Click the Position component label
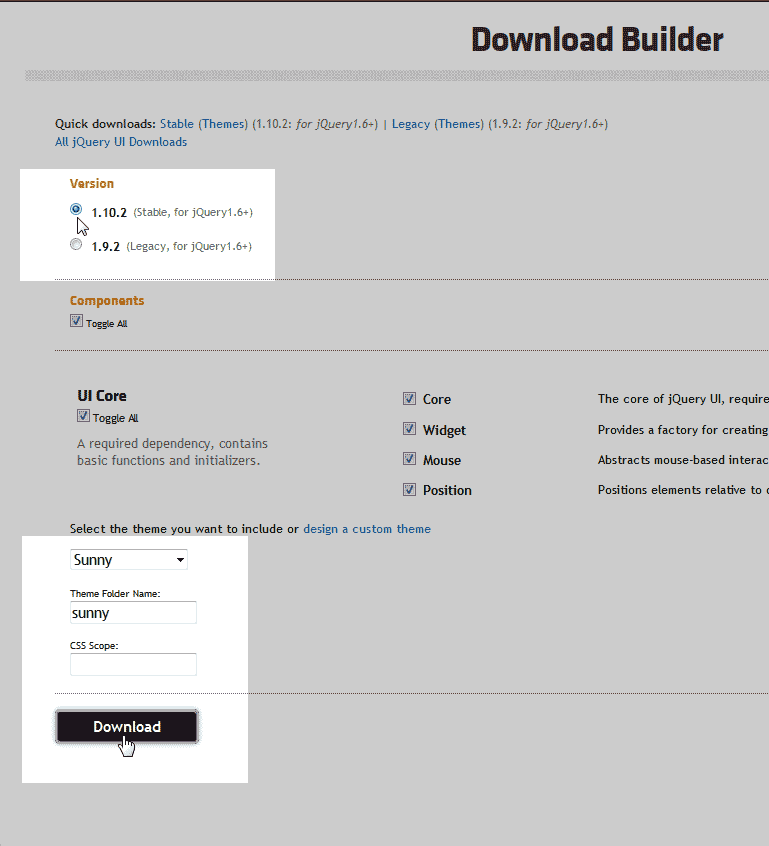The height and width of the screenshot is (846, 769). coord(447,490)
